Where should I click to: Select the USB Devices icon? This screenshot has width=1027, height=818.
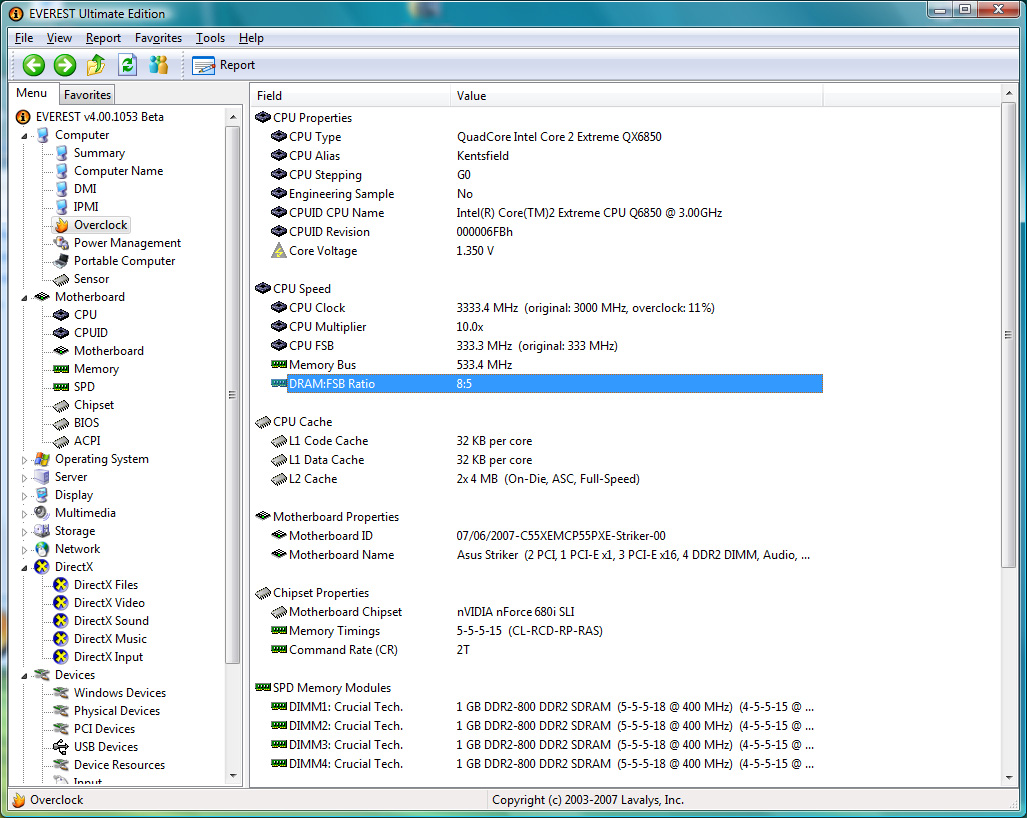[61, 747]
